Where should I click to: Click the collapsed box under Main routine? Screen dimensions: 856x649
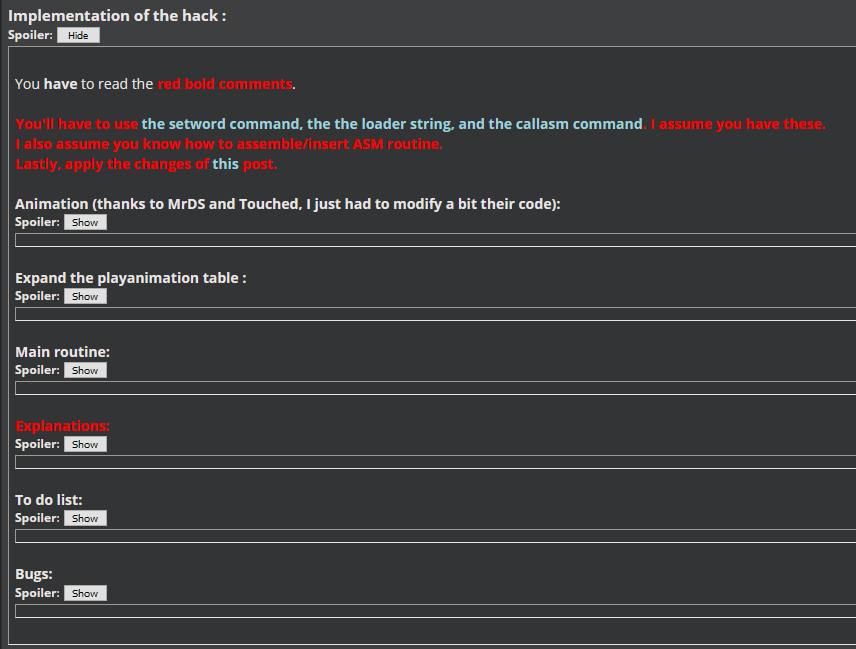(435, 388)
